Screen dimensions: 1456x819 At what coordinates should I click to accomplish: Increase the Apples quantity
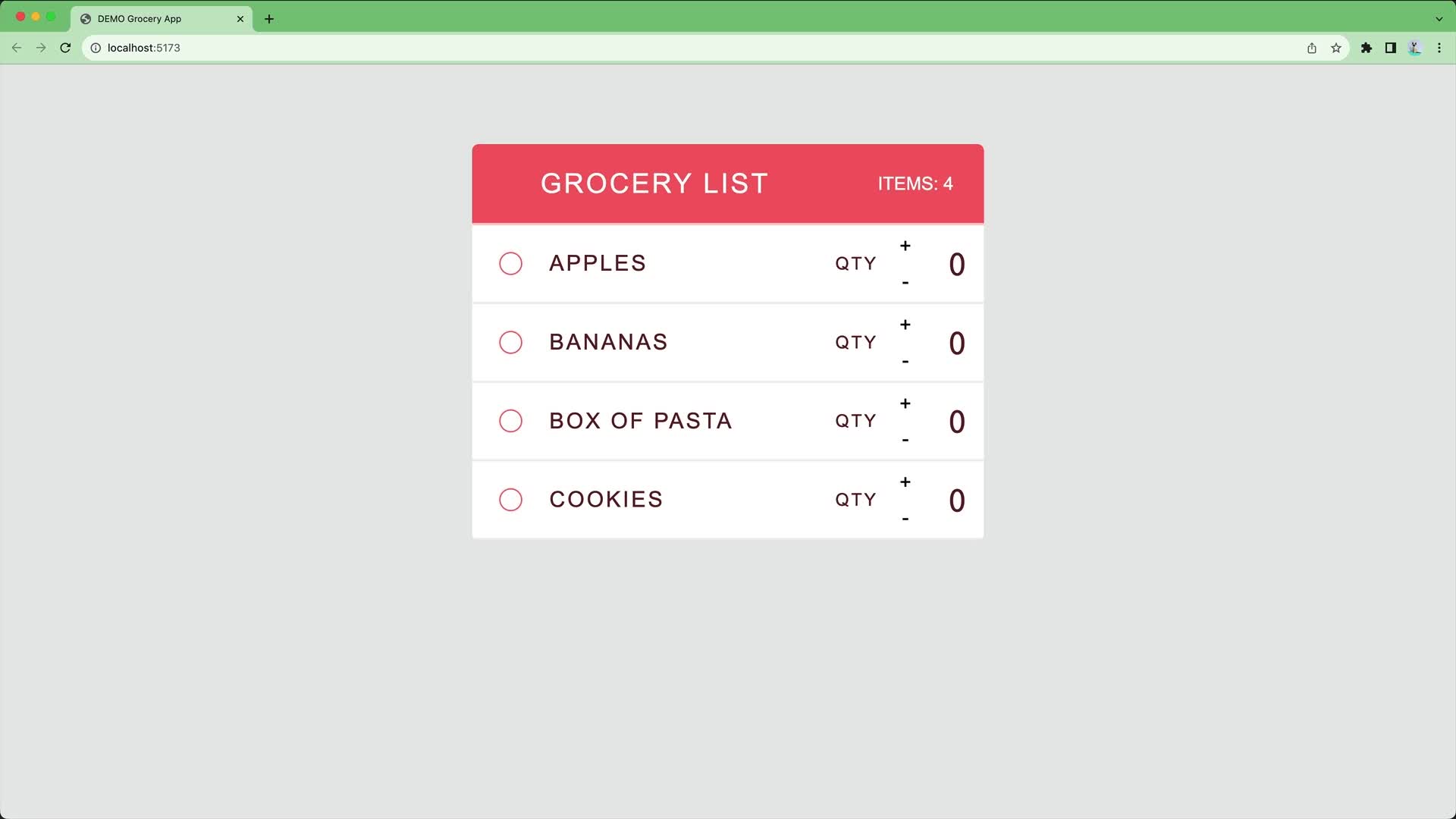(905, 246)
